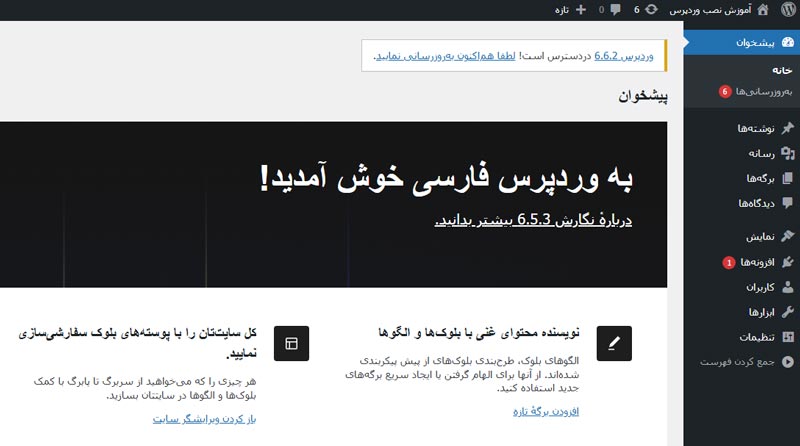
Task: Open the به‌روزرسانی‌ها submenu item
Action: (764, 91)
